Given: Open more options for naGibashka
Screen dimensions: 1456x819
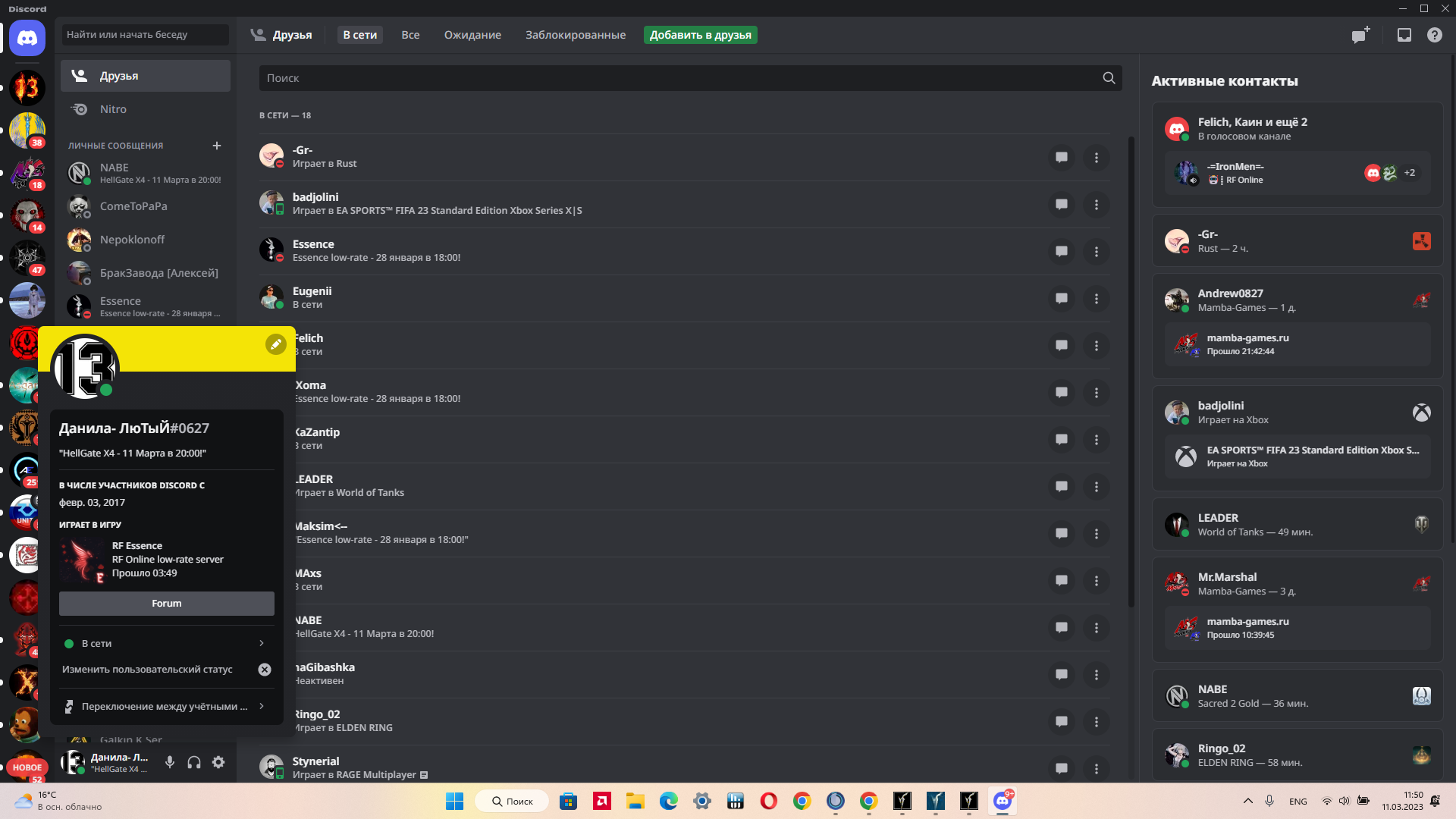Looking at the screenshot, I should point(1097,675).
